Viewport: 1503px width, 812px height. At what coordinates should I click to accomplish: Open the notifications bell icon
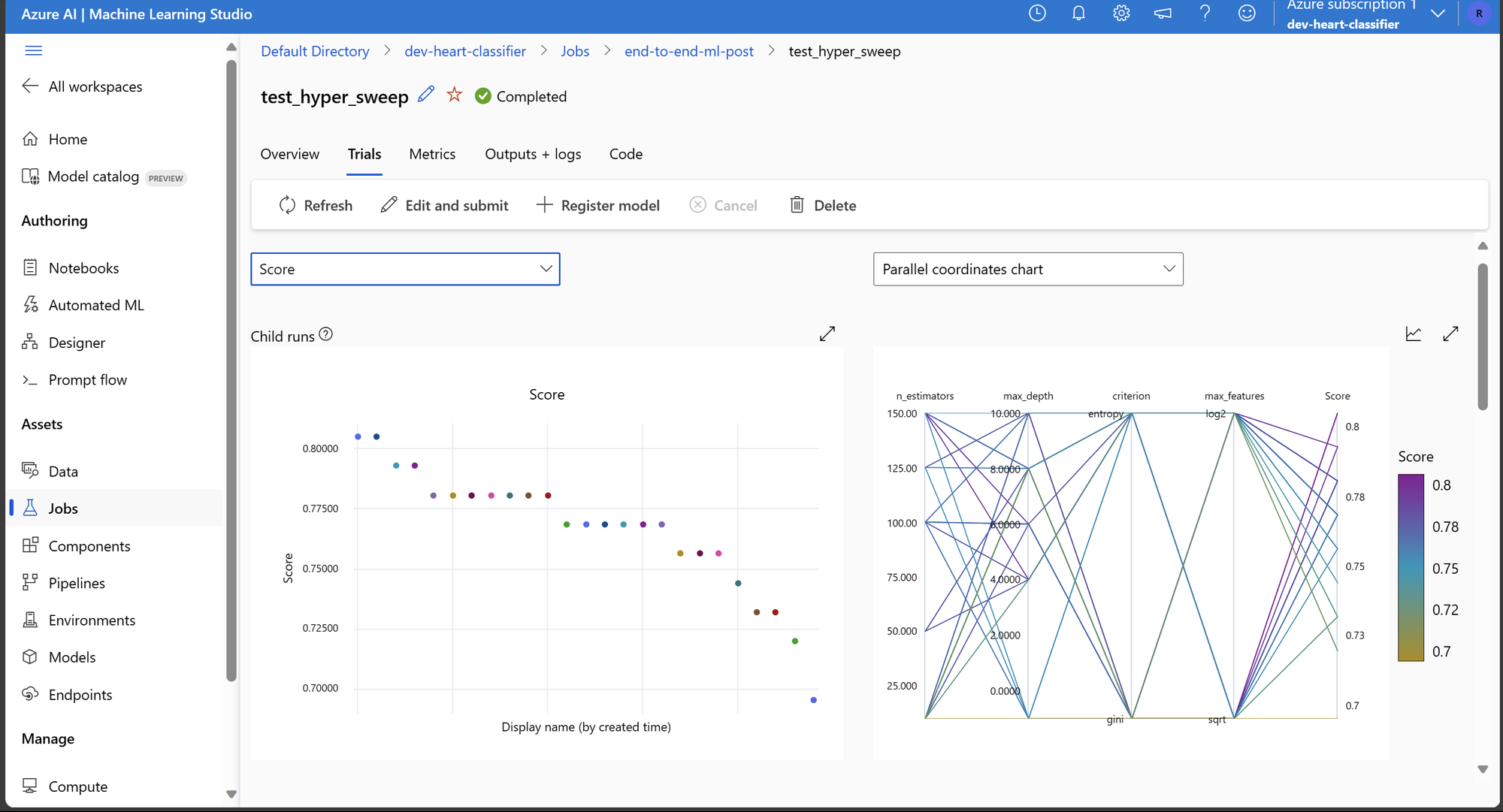(1078, 14)
